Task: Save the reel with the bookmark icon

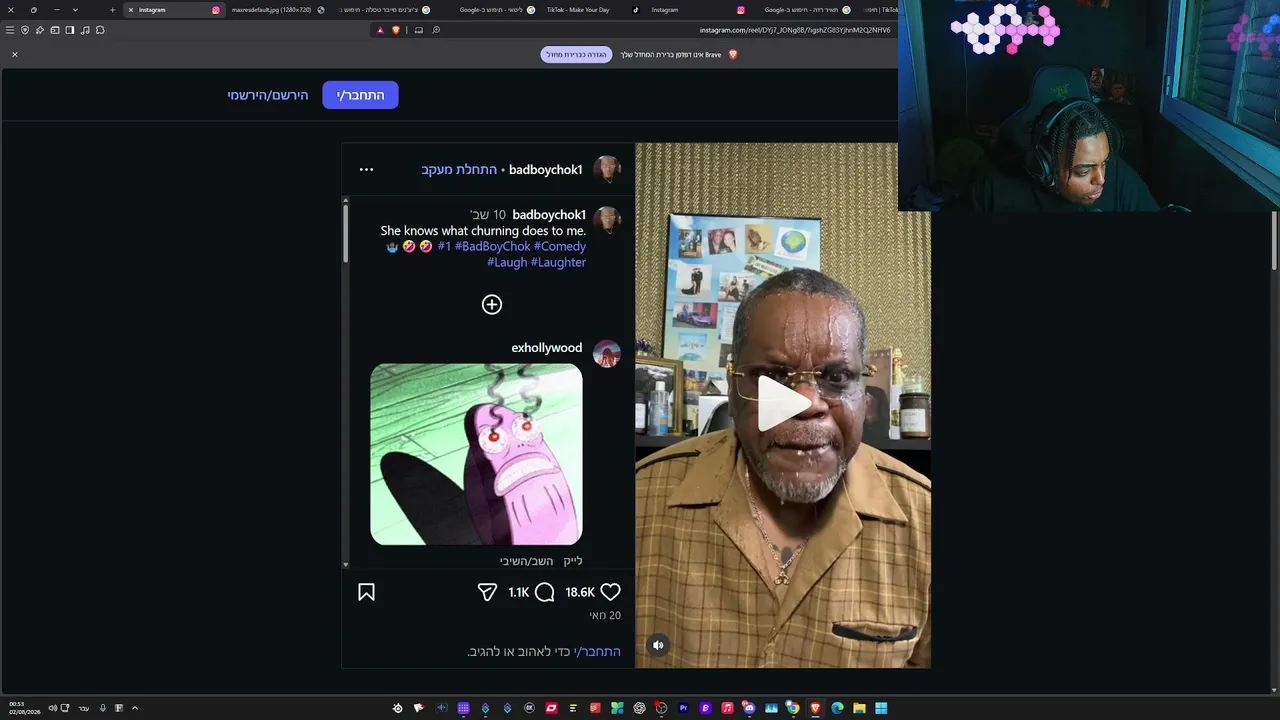Action: tap(366, 592)
